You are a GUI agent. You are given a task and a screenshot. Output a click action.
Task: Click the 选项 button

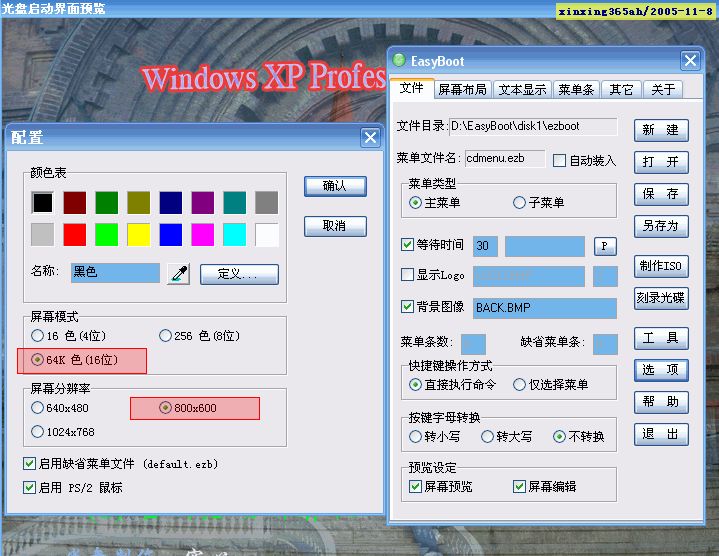pyautogui.click(x=661, y=370)
